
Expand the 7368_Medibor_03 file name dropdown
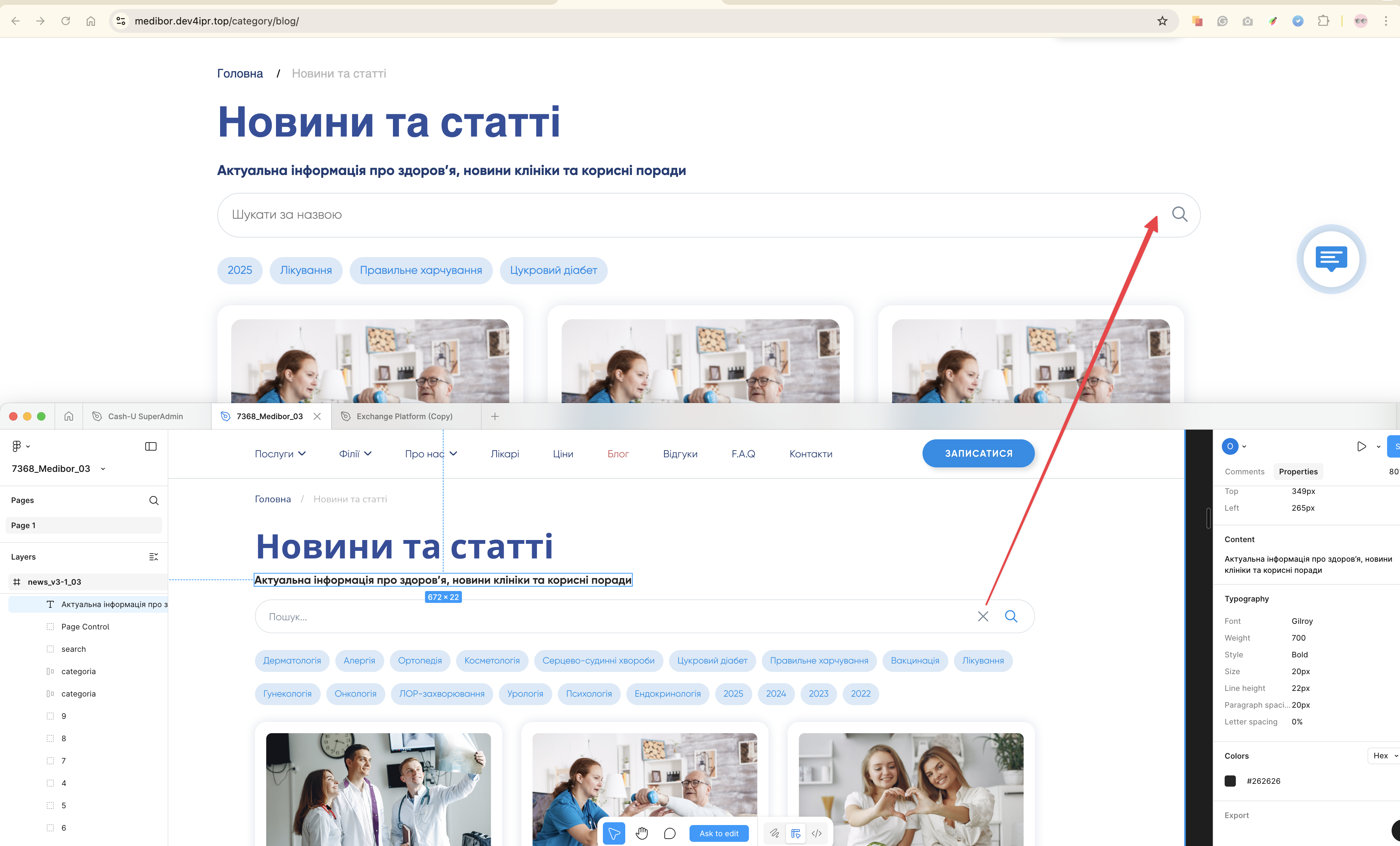pyautogui.click(x=103, y=469)
